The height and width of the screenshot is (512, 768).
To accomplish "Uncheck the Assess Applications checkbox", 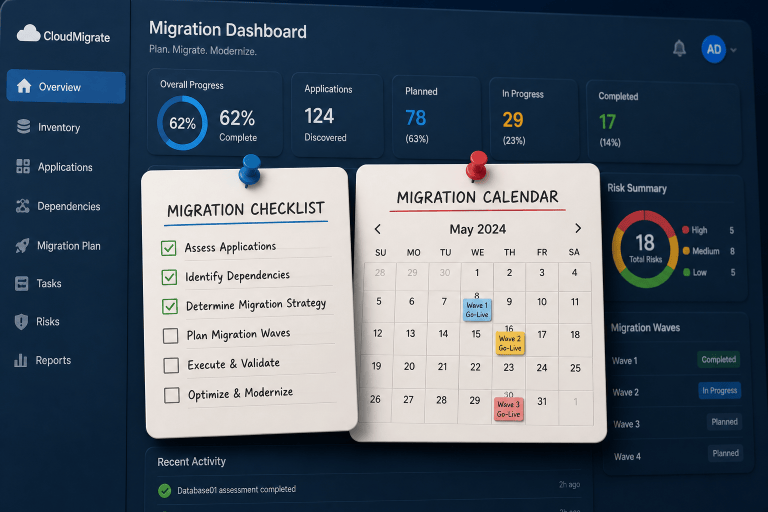I will click(168, 248).
